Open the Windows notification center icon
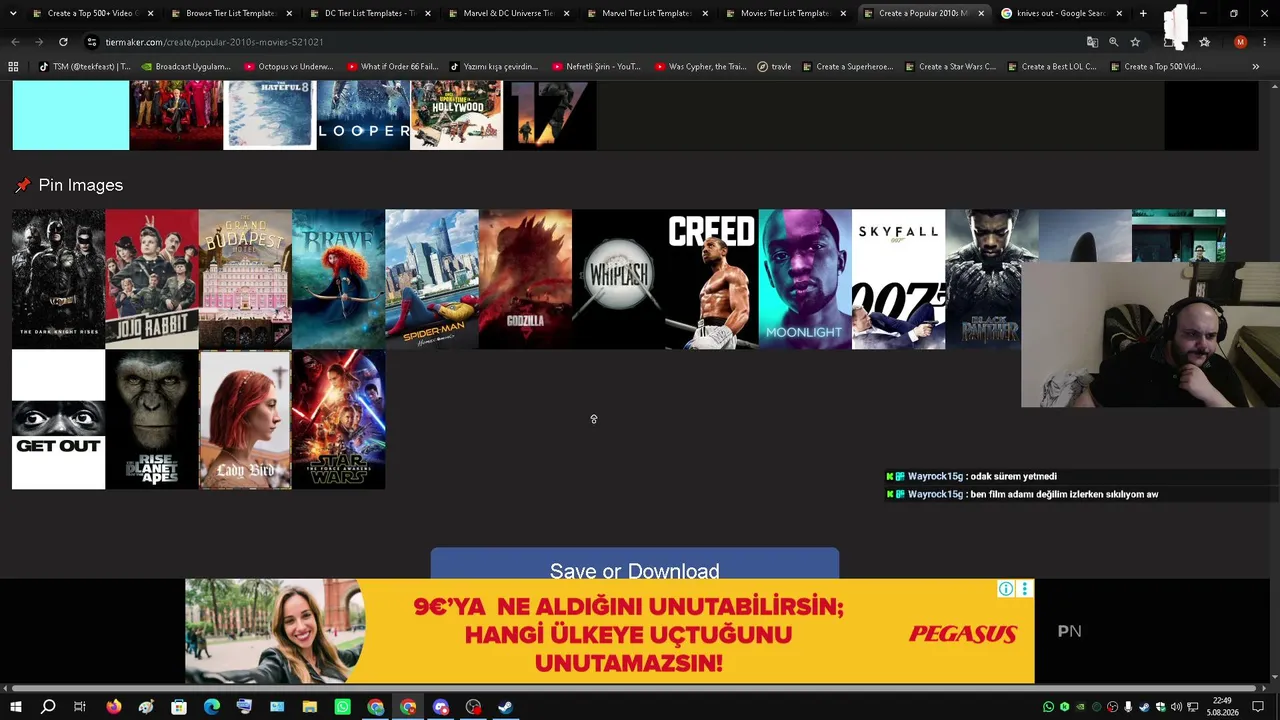 point(1258,707)
